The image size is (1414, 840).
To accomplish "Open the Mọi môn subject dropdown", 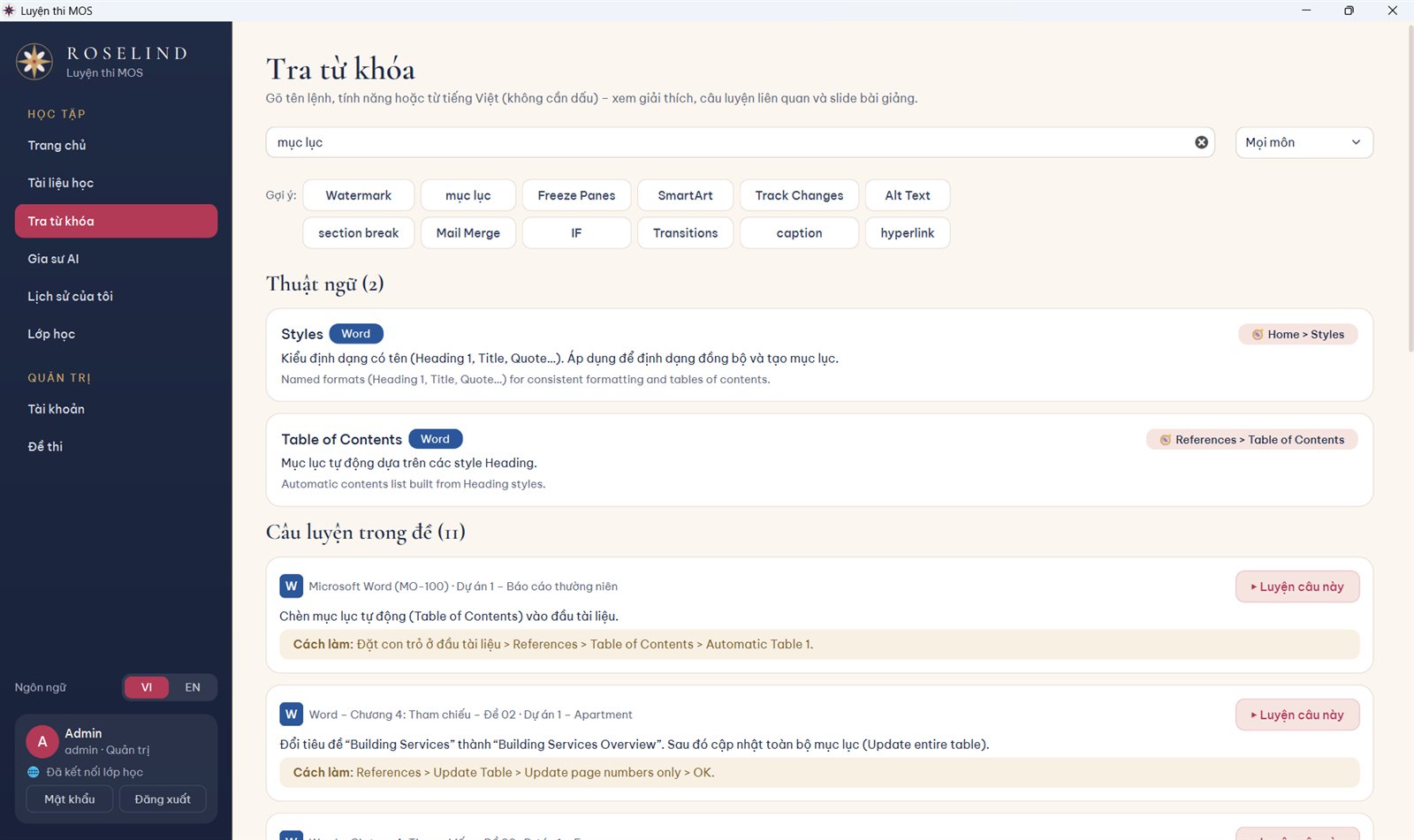I will coord(1304,142).
